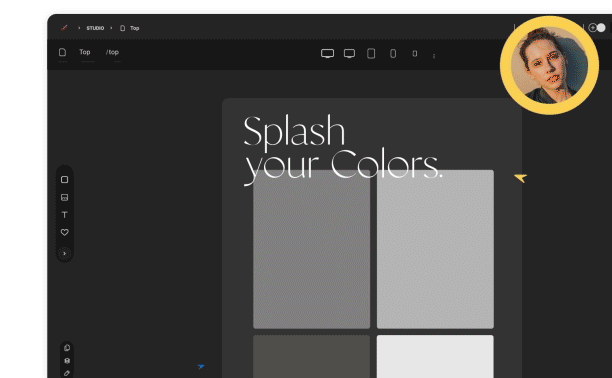Select the light gray tile at top right
The height and width of the screenshot is (378, 612).
tap(435, 249)
